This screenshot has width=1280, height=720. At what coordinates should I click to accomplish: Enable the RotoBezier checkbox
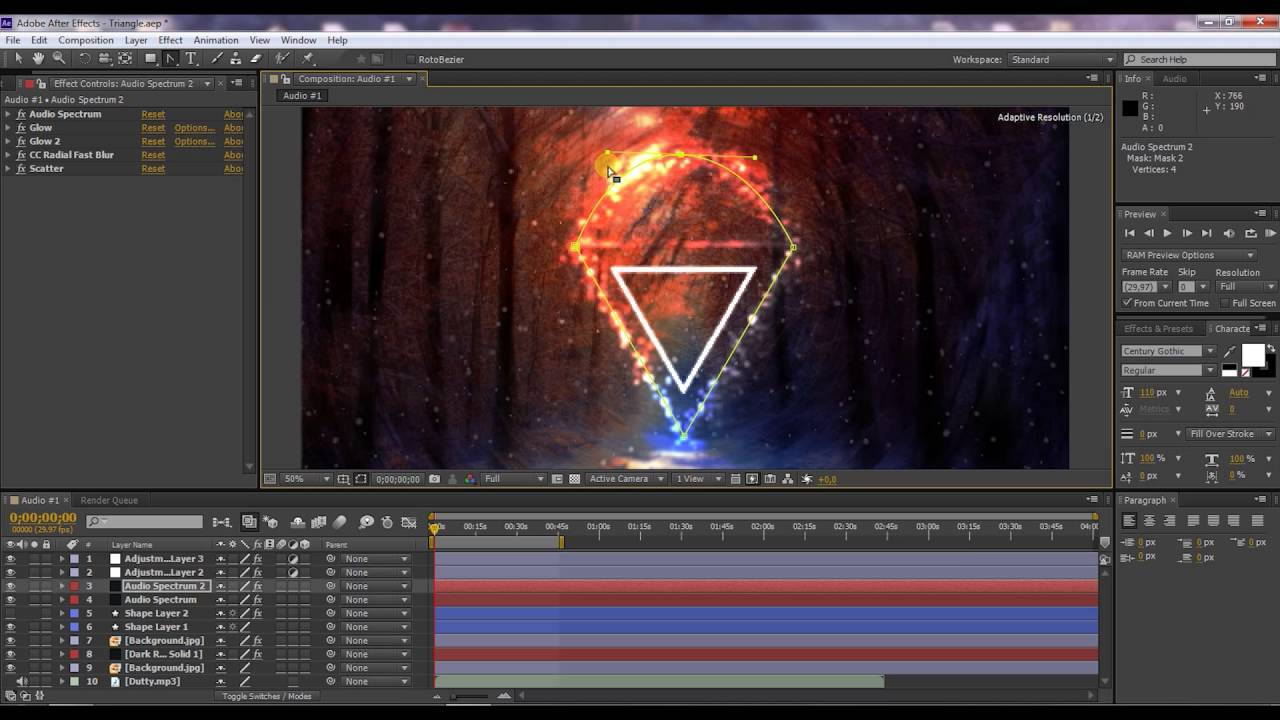[x=410, y=60]
